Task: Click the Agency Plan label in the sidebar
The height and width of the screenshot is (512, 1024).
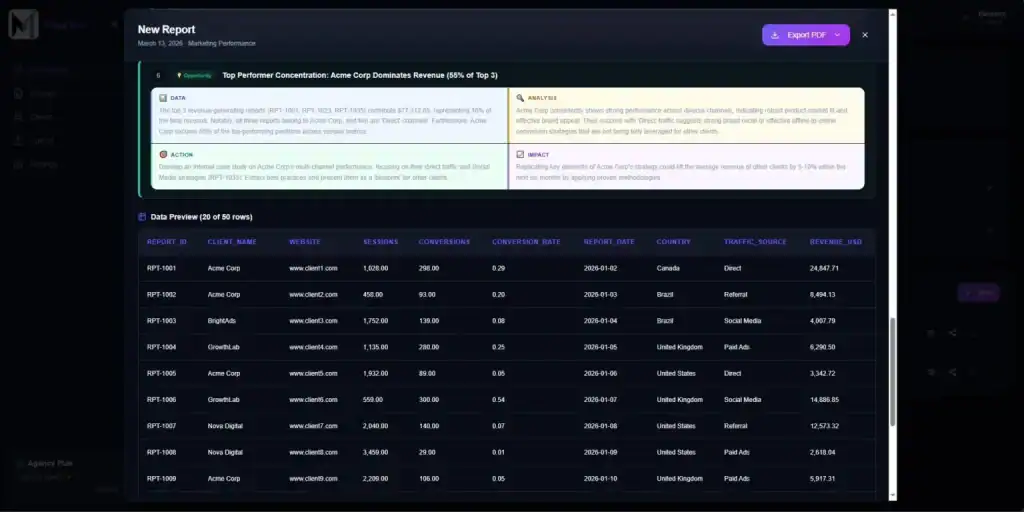Action: point(50,463)
